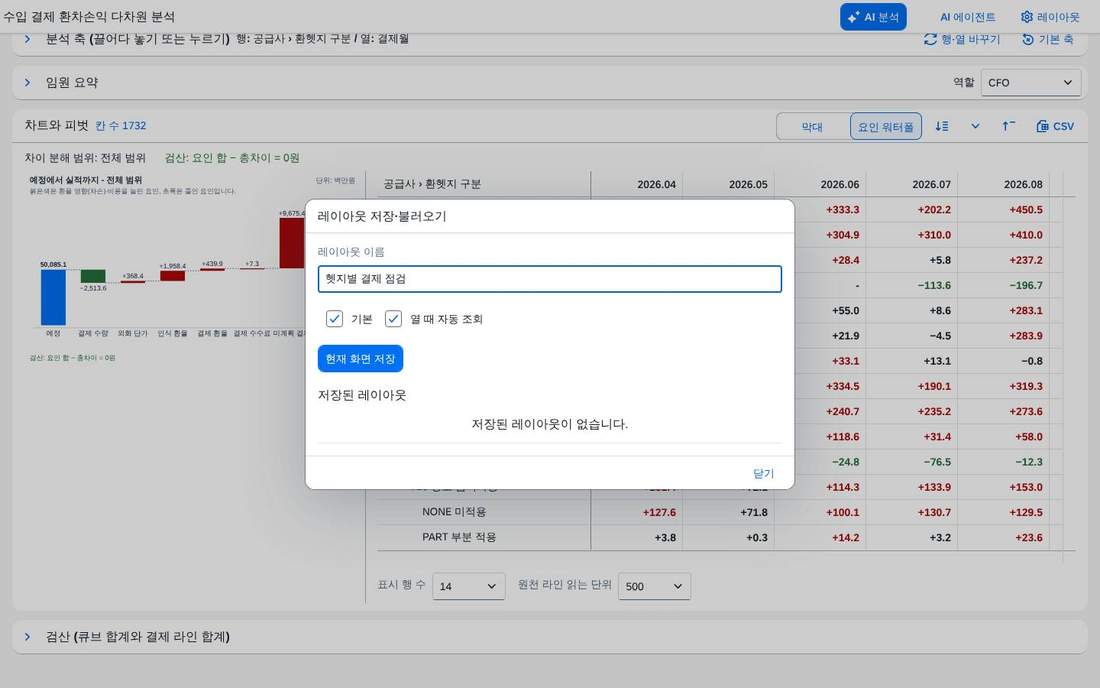Open 레이아웃 gear settings
The height and width of the screenshot is (688, 1100).
1049,18
